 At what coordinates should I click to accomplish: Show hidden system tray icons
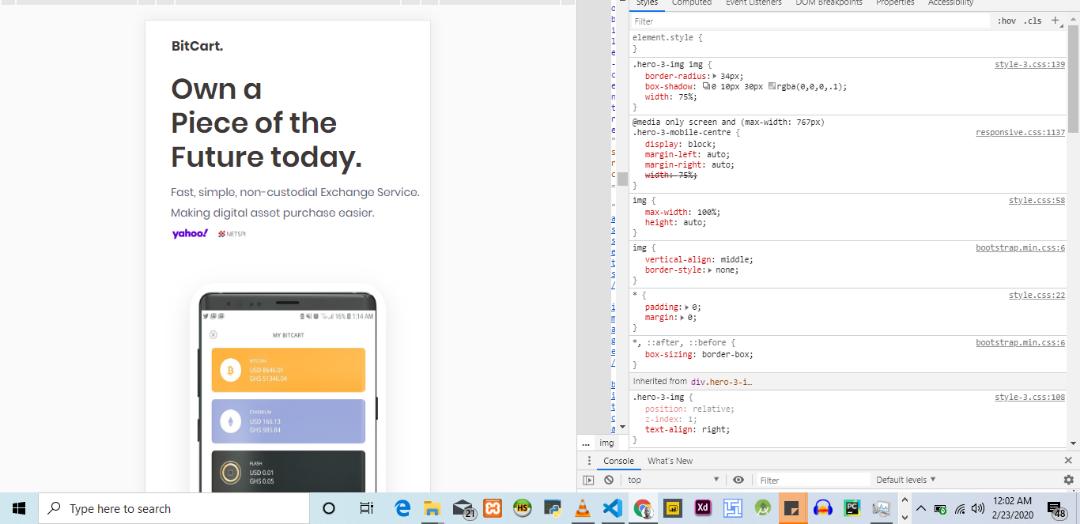[921, 509]
